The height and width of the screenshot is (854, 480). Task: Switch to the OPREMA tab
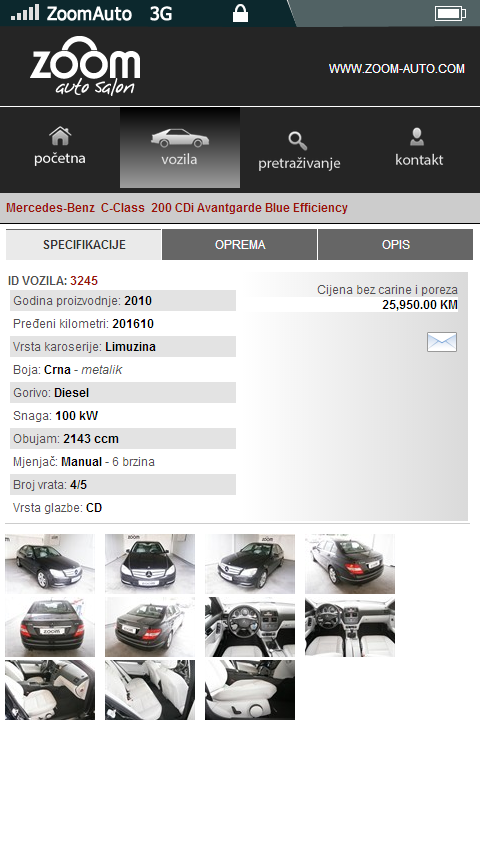(240, 245)
